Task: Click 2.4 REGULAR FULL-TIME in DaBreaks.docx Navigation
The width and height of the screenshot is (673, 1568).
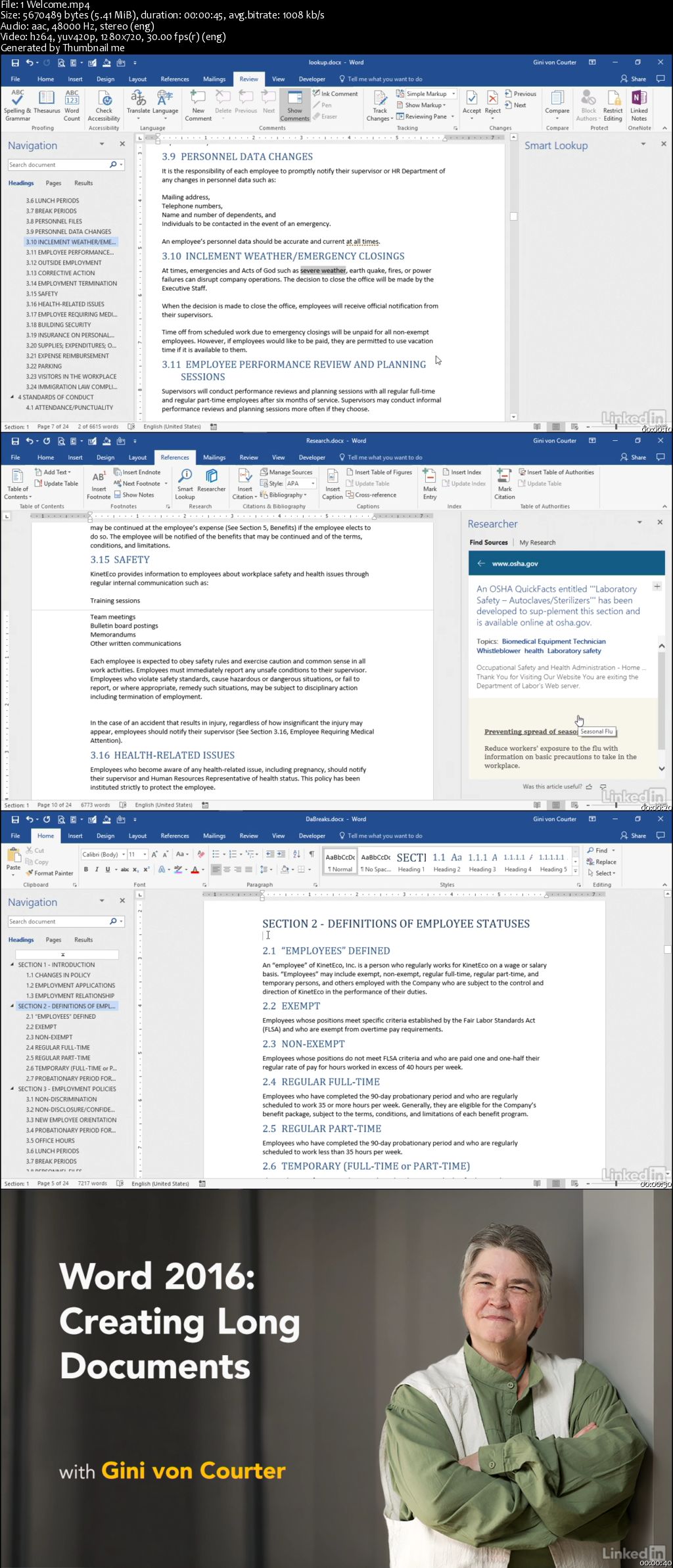Action: tap(58, 1048)
